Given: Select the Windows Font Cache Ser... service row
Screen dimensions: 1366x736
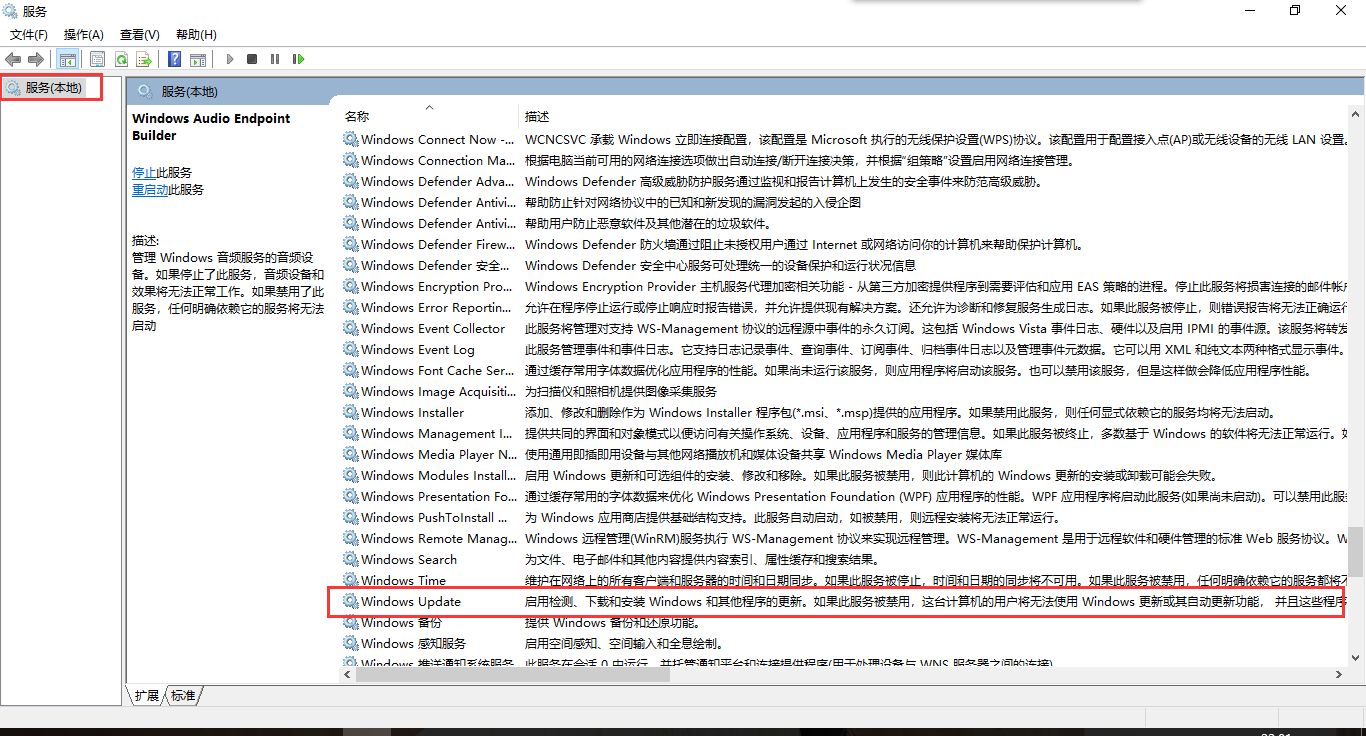Looking at the screenshot, I should coord(845,370).
